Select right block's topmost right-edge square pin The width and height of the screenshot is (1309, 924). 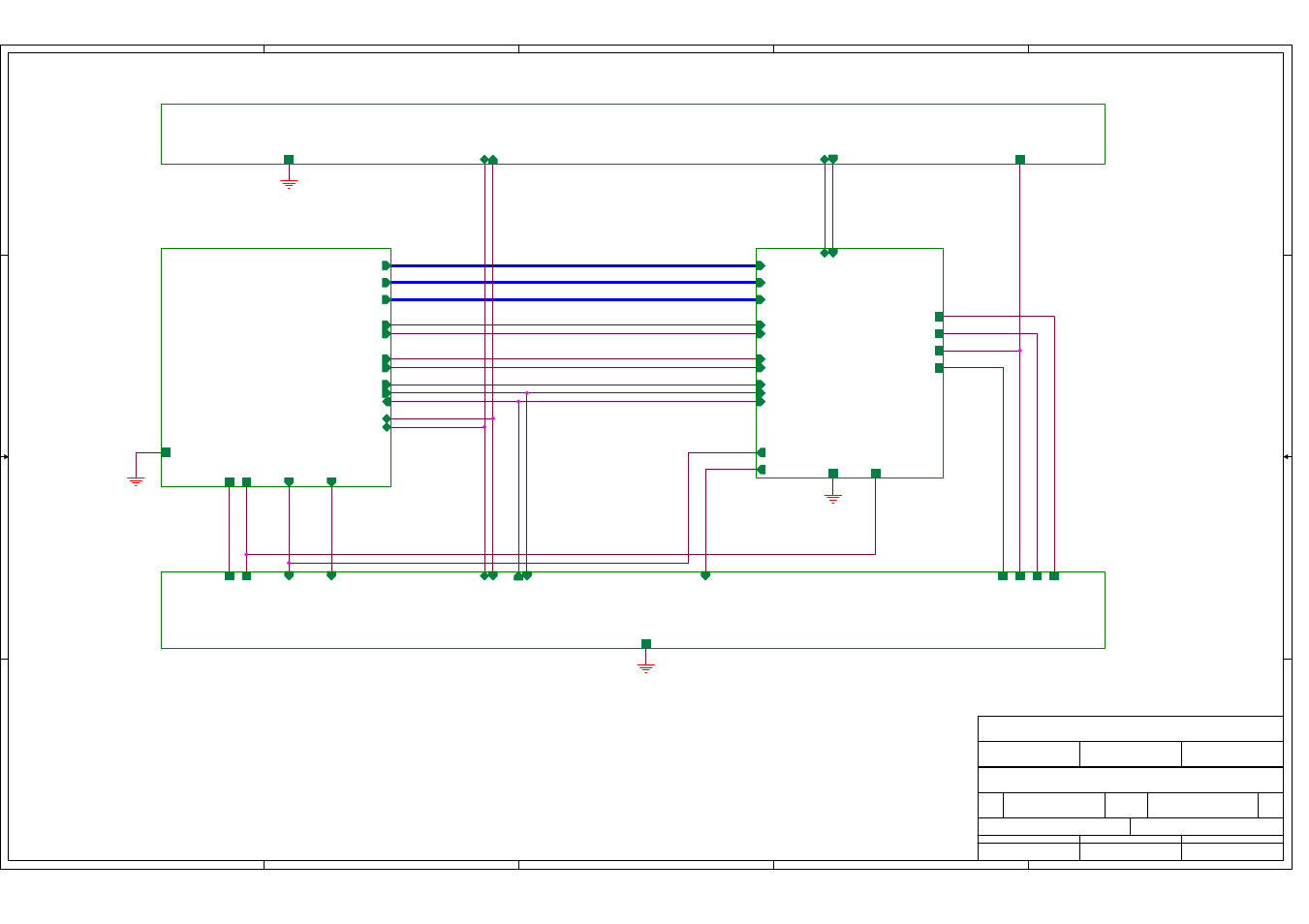(x=939, y=317)
